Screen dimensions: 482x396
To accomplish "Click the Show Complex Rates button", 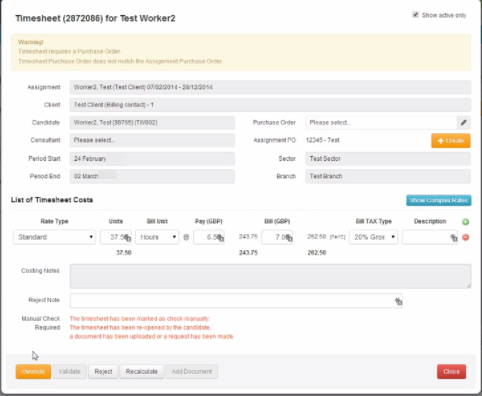I will click(x=438, y=200).
